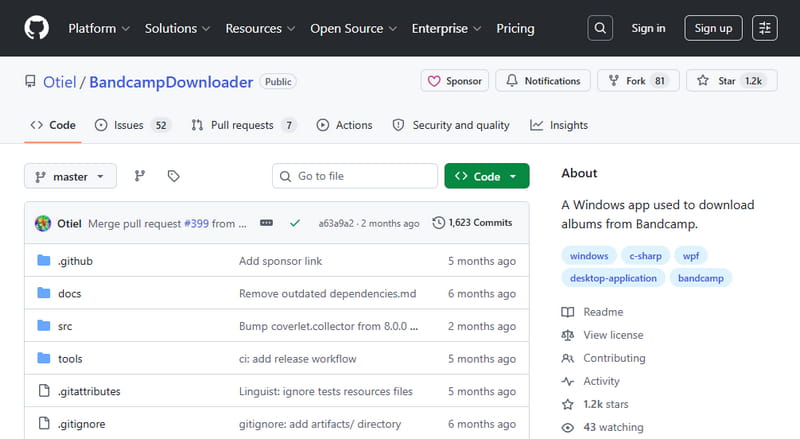
Task: Open the GitHub homepage logo
Action: [37, 28]
